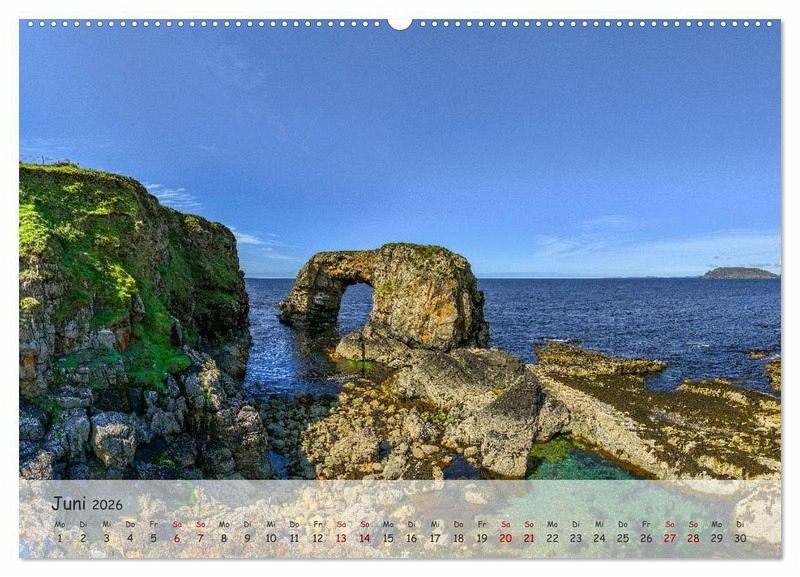This screenshot has width=800, height=577.
Task: Select day 30 in the calendar strip
Action: click(x=740, y=538)
